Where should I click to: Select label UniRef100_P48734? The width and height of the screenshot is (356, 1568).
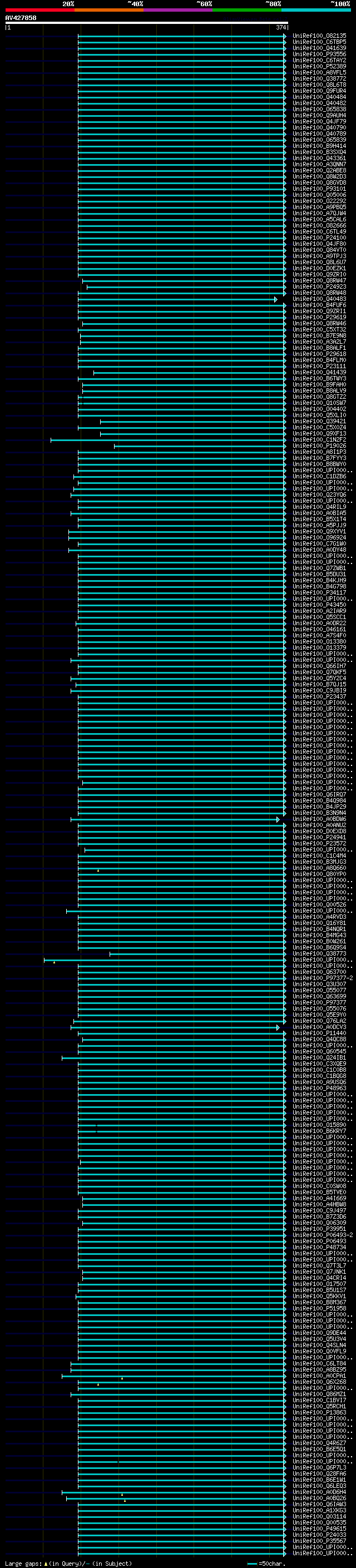(319, 1247)
